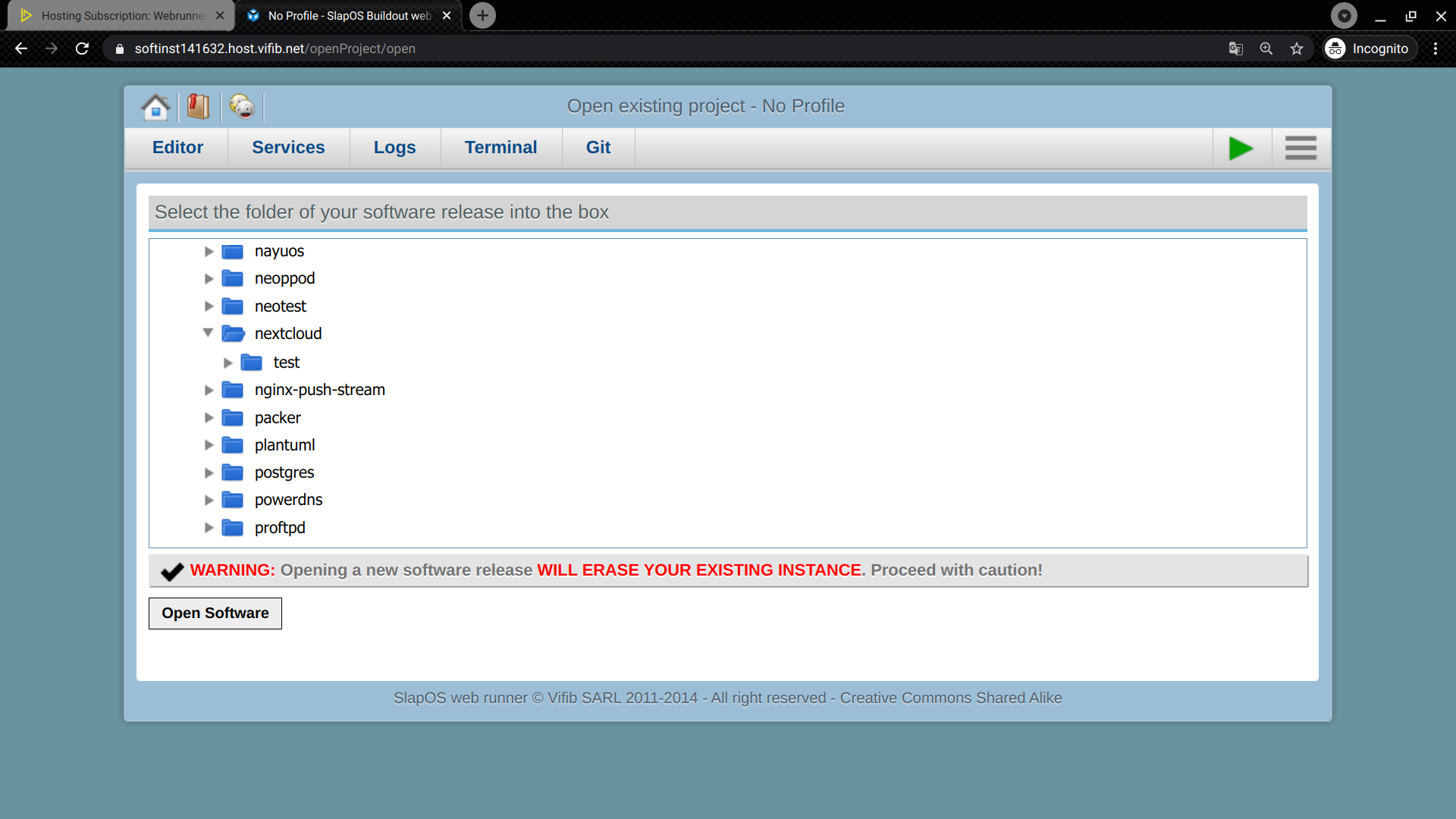Image resolution: width=1456 pixels, height=819 pixels.
Task: Select the neoppod folder name
Action: click(x=285, y=278)
